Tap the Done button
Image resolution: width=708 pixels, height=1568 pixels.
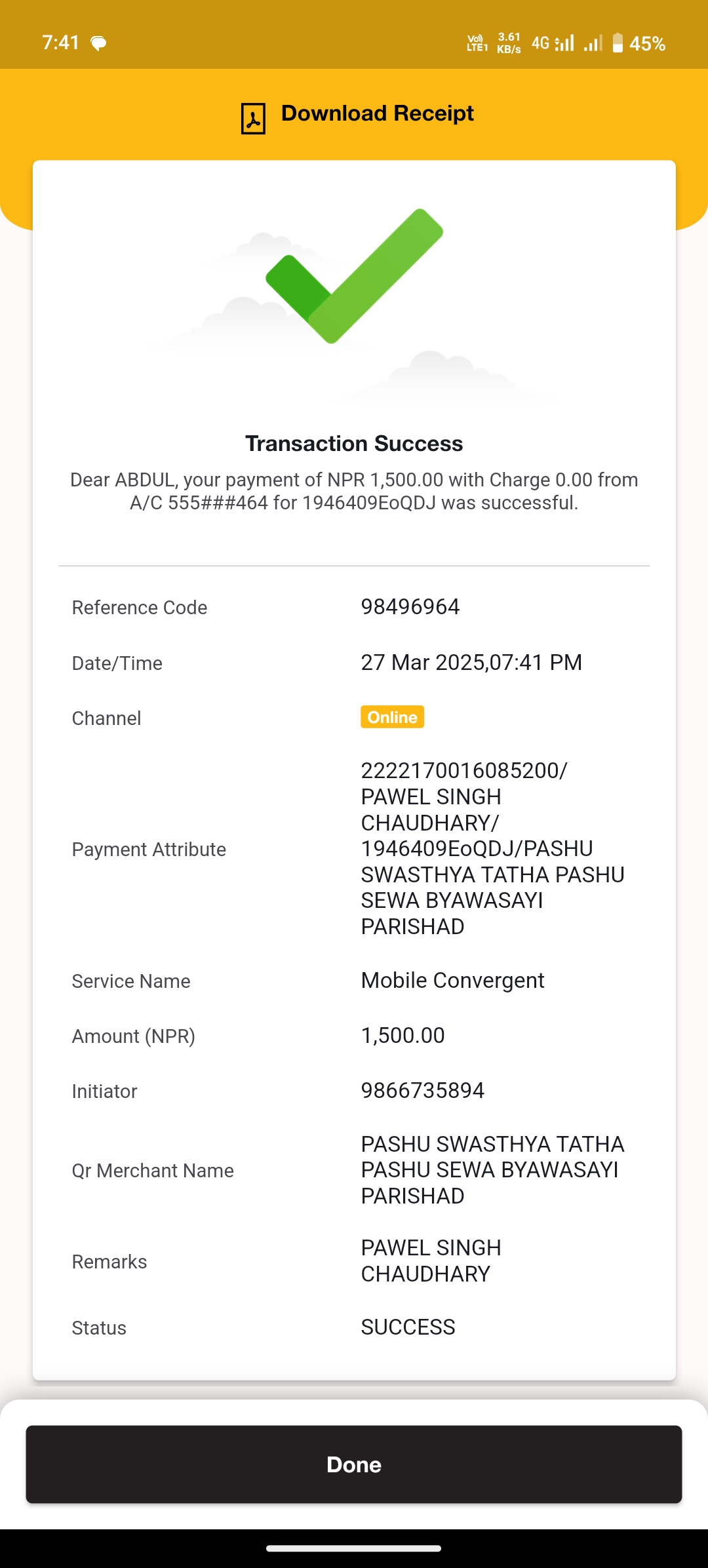[354, 1464]
